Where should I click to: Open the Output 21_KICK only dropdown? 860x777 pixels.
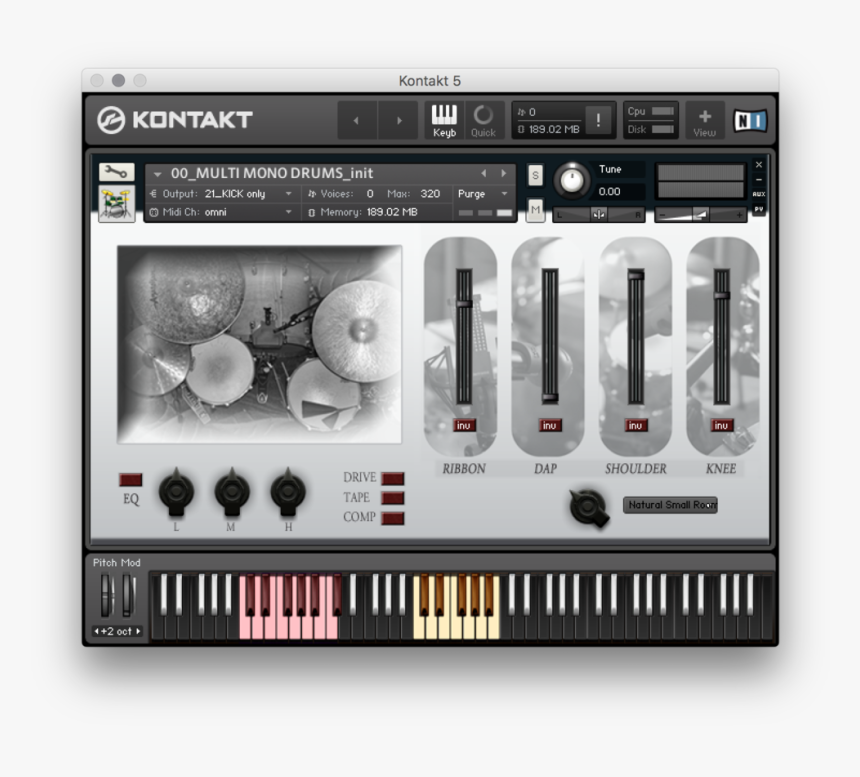click(248, 194)
